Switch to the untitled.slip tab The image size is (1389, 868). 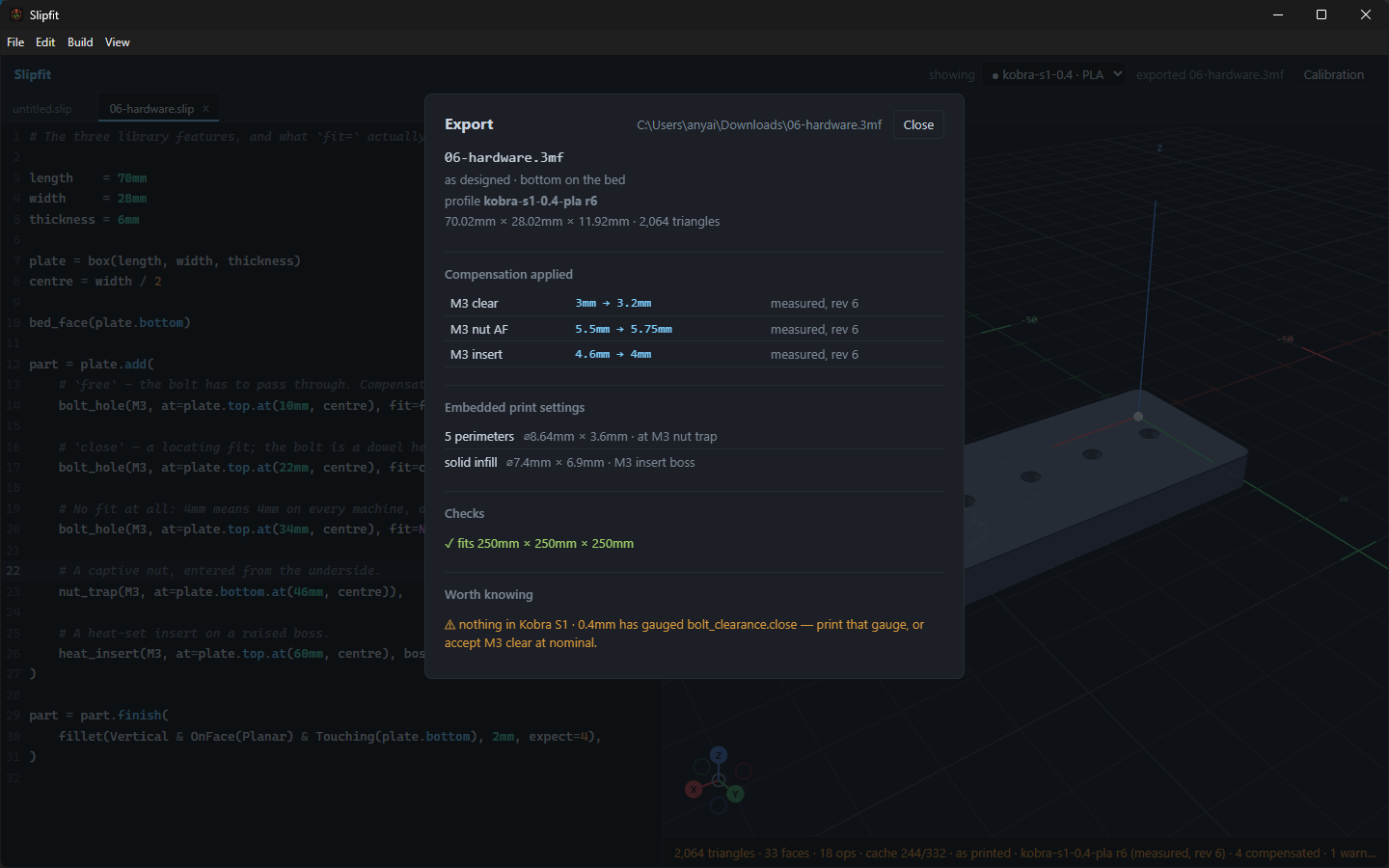pyautogui.click(x=42, y=109)
